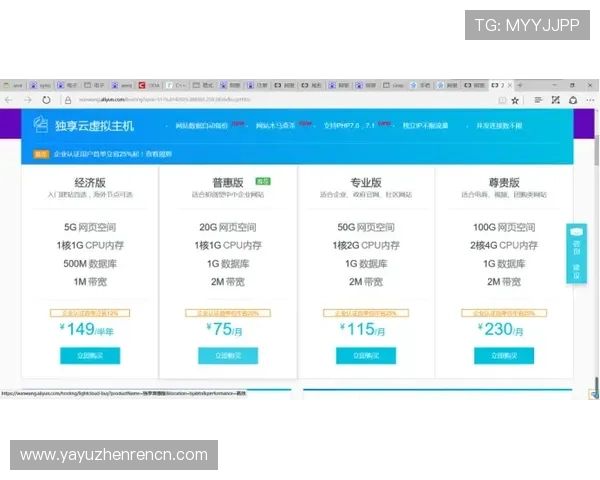600x480 pixels.
Task: Click the ¥115/月 price
Action: (x=362, y=329)
